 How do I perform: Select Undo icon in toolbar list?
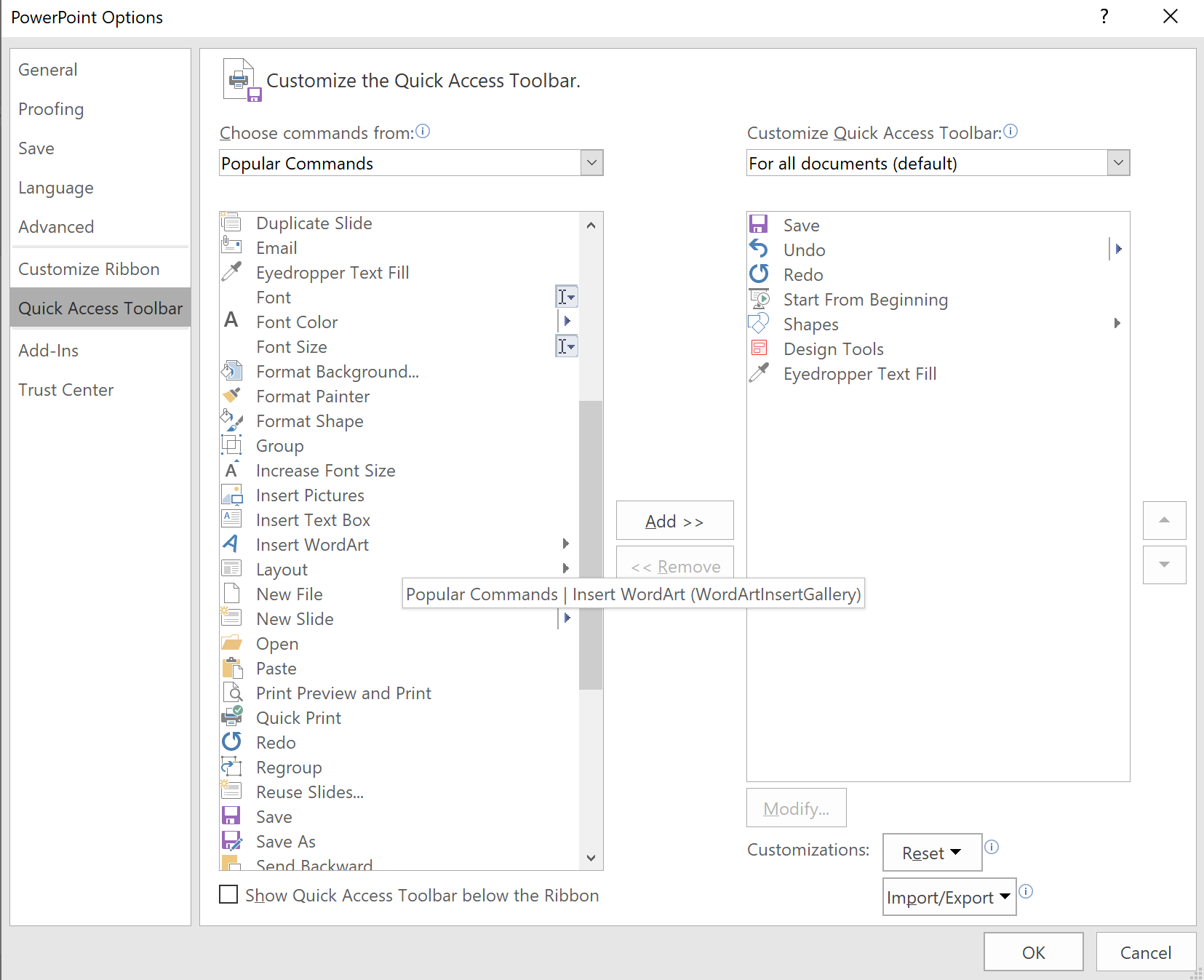(759, 249)
